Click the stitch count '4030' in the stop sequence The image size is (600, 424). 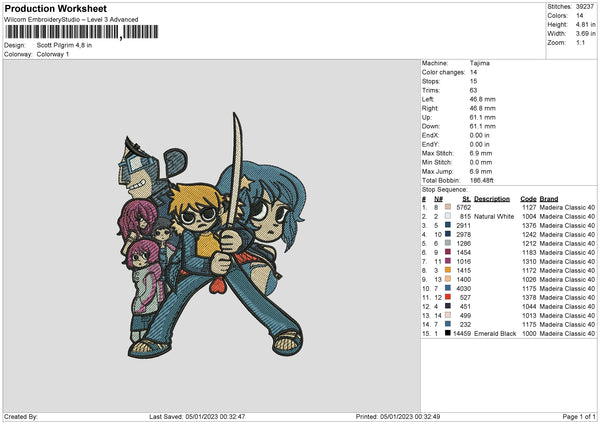(463, 288)
